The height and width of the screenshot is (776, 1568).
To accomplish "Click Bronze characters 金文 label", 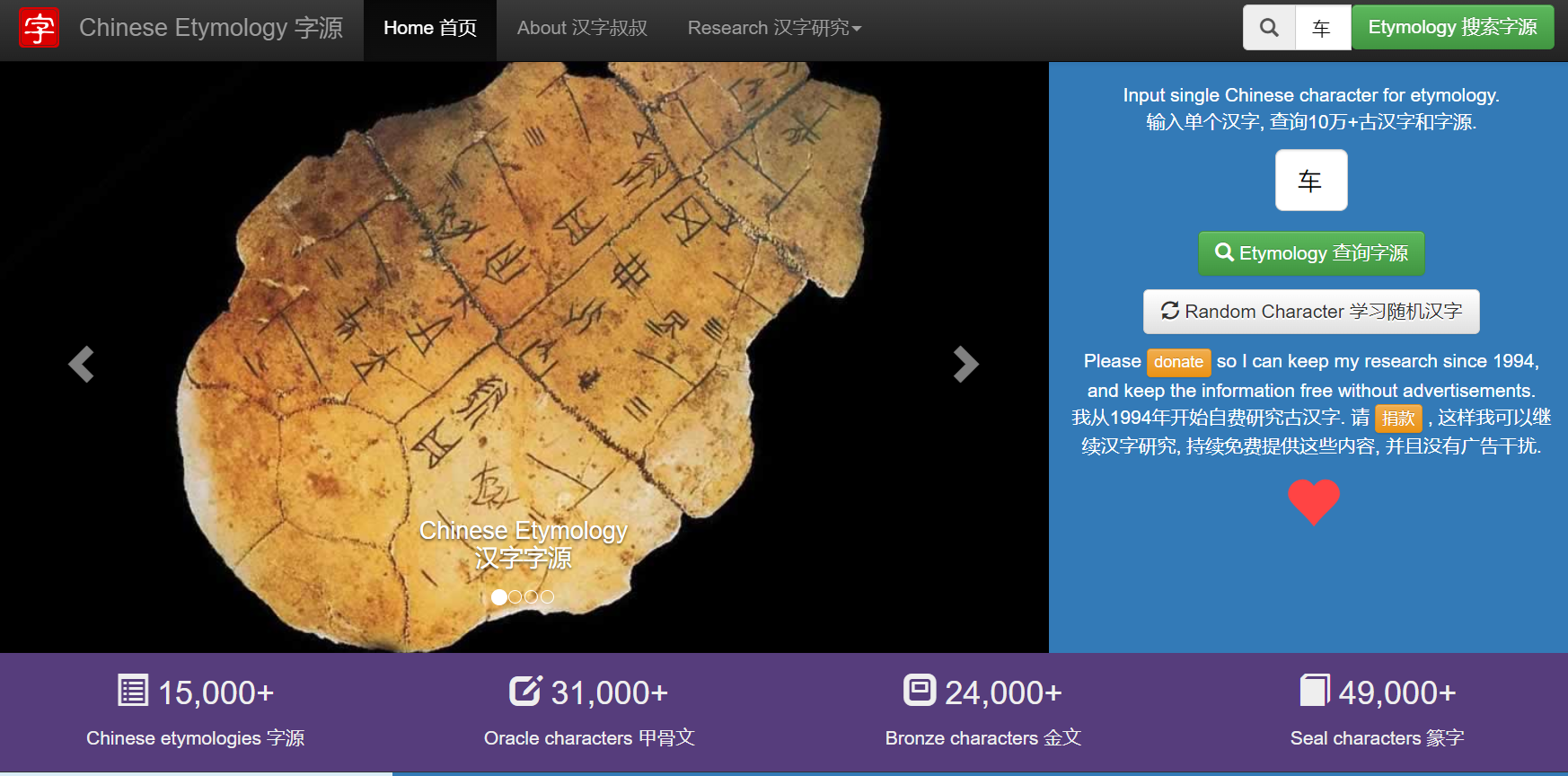I will pyautogui.click(x=983, y=738).
